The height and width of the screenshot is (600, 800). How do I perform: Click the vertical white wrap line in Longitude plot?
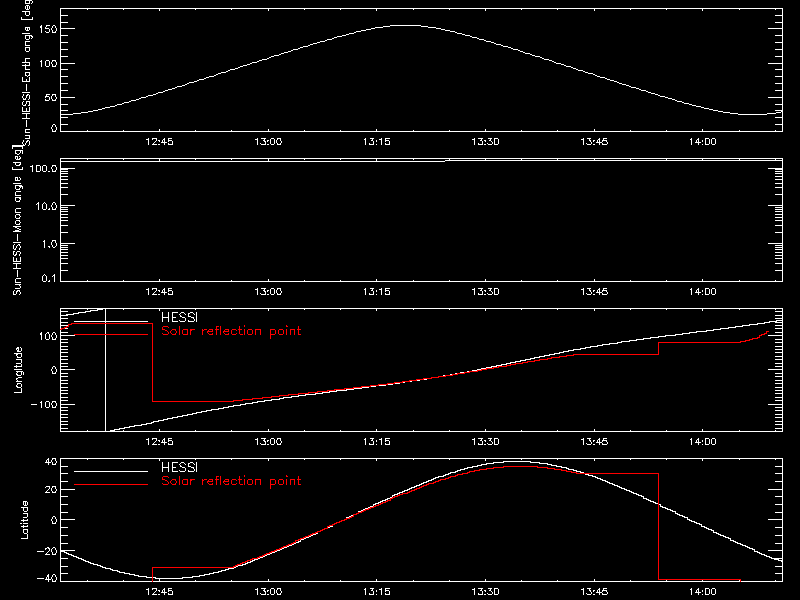[x=106, y=370]
